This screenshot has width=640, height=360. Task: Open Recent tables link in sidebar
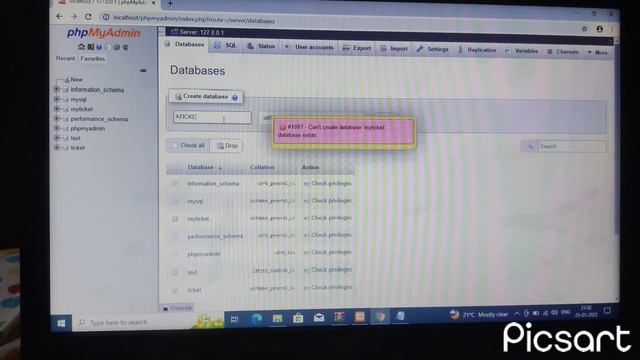click(x=65, y=58)
